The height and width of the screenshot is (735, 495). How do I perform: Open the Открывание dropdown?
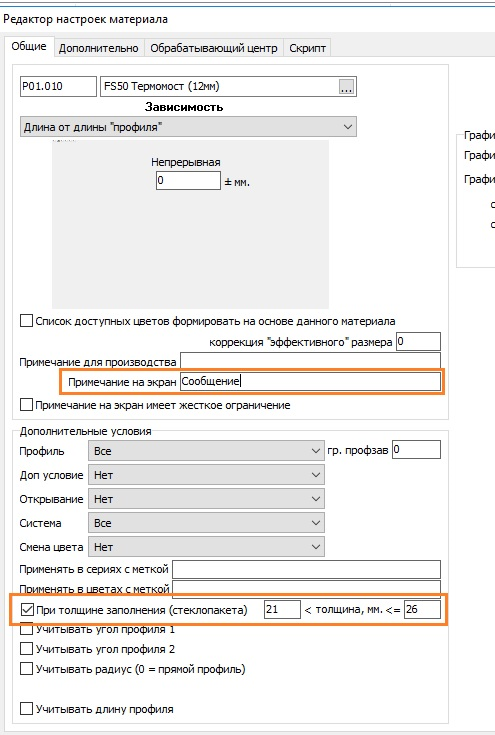(206, 499)
